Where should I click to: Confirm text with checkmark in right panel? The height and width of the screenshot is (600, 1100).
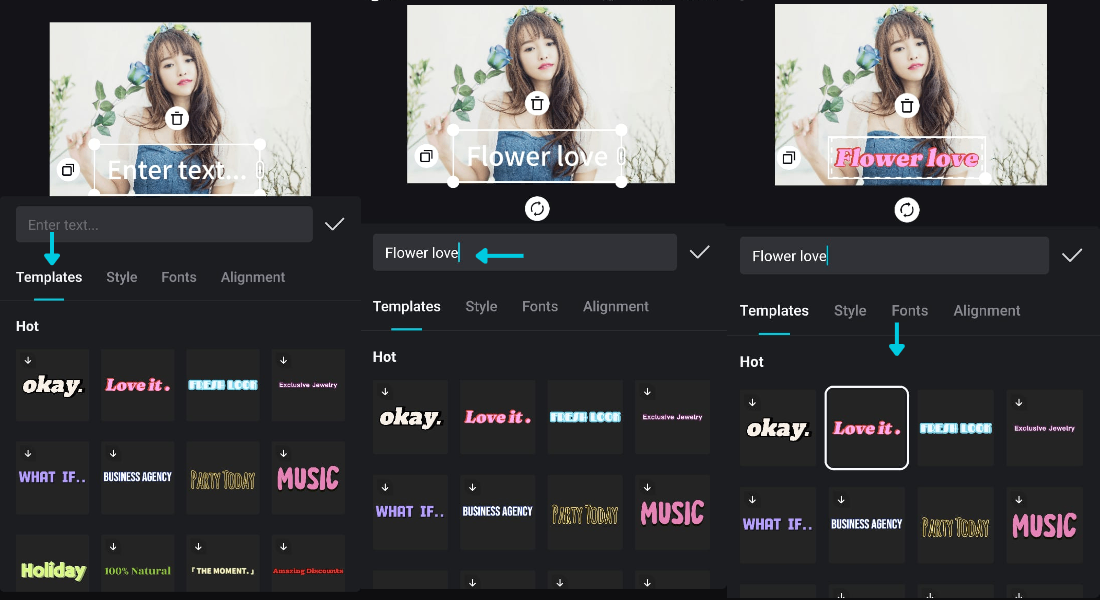(1071, 255)
